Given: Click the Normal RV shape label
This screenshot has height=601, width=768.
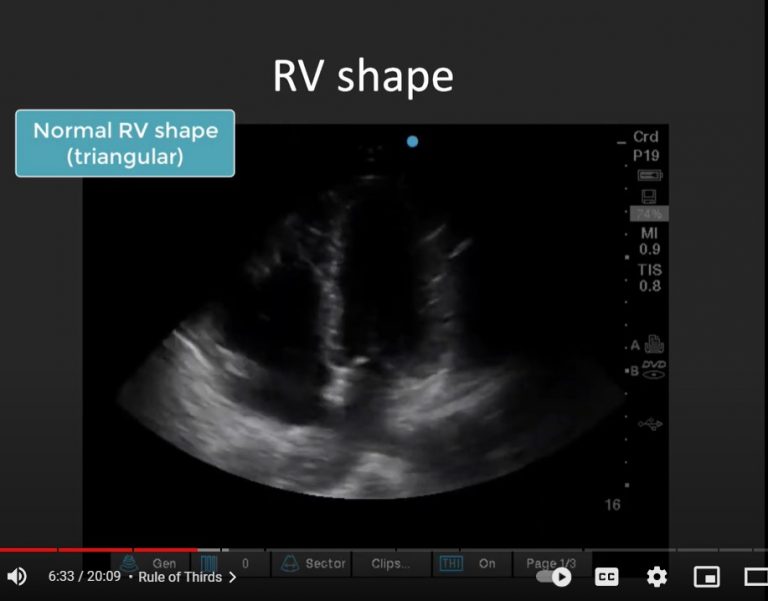Looking at the screenshot, I should [x=125, y=143].
